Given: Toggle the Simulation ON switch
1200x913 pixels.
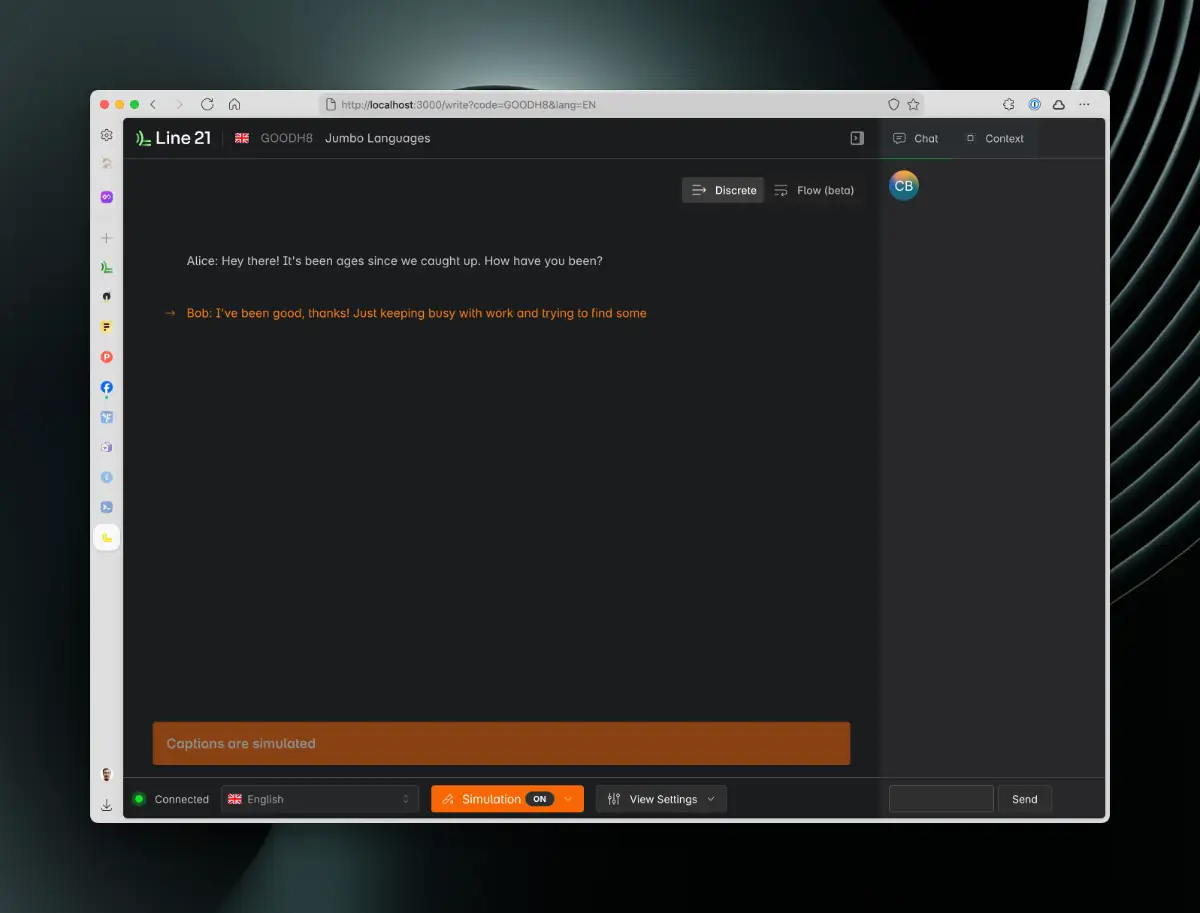Looking at the screenshot, I should (539, 799).
